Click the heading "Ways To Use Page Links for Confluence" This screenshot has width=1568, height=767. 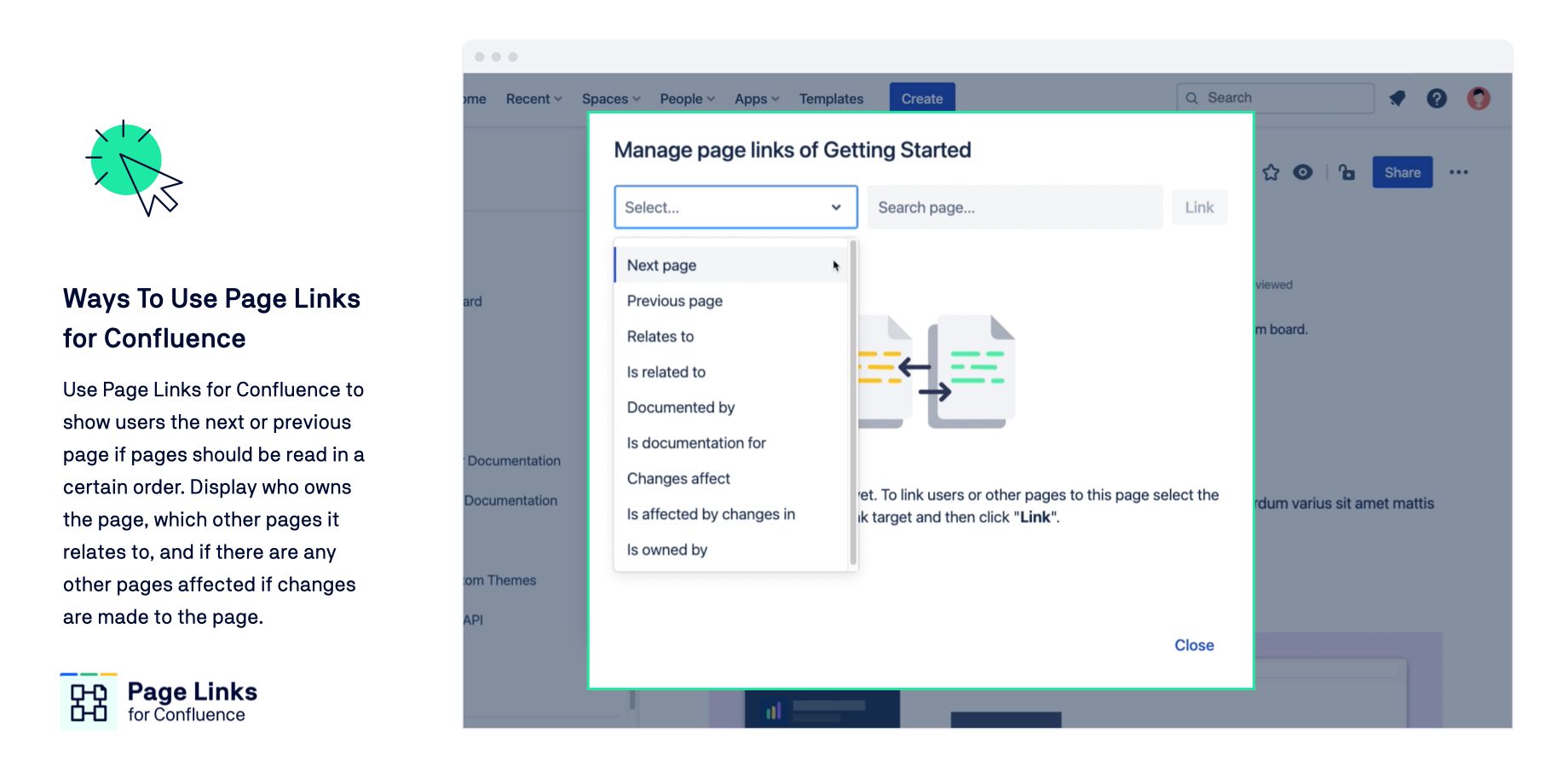click(x=211, y=318)
